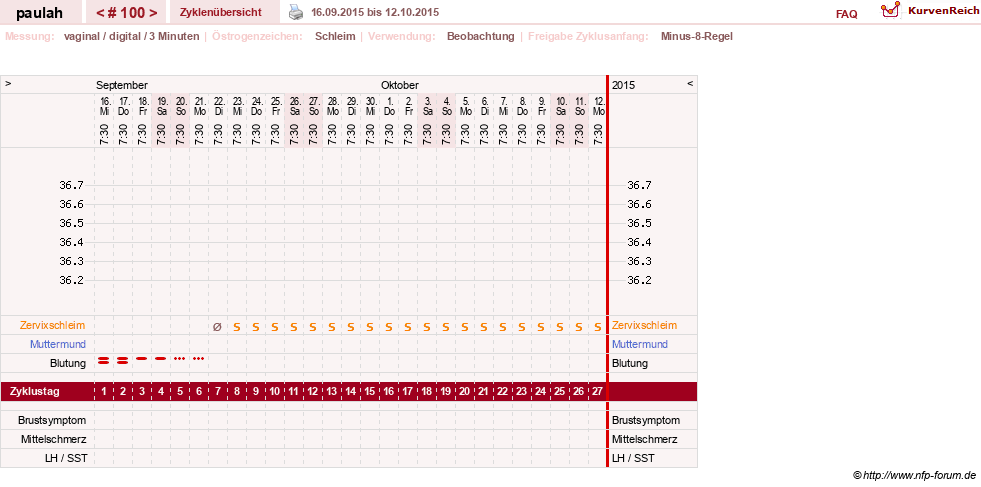
Task: Click the left Brustsymptom row label
Action: coord(52,420)
